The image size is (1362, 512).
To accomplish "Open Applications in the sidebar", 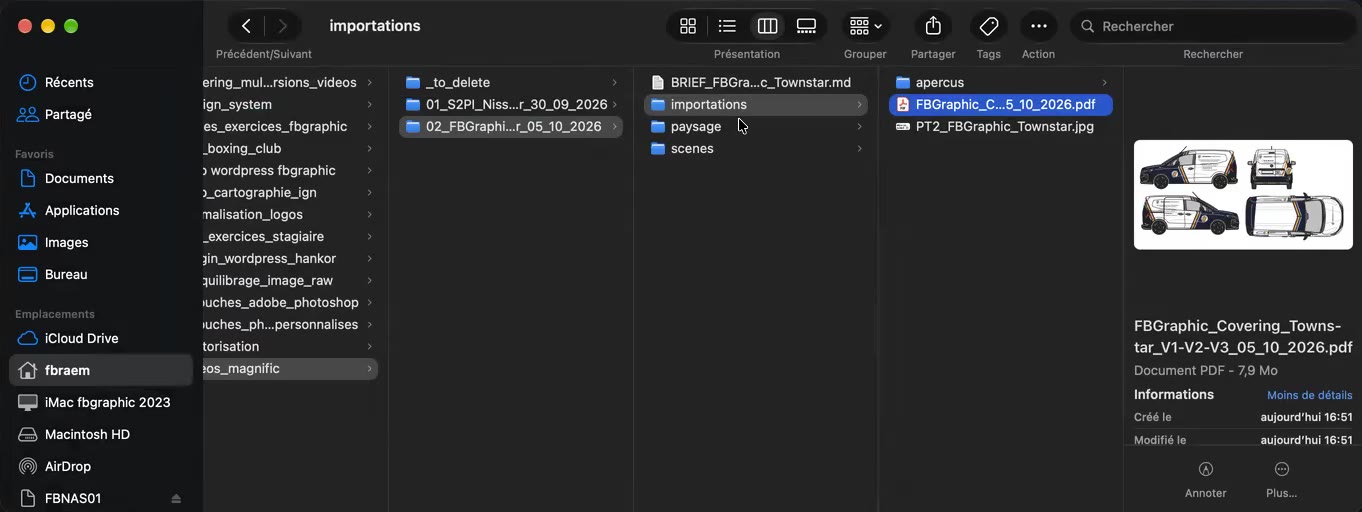I will [101, 210].
